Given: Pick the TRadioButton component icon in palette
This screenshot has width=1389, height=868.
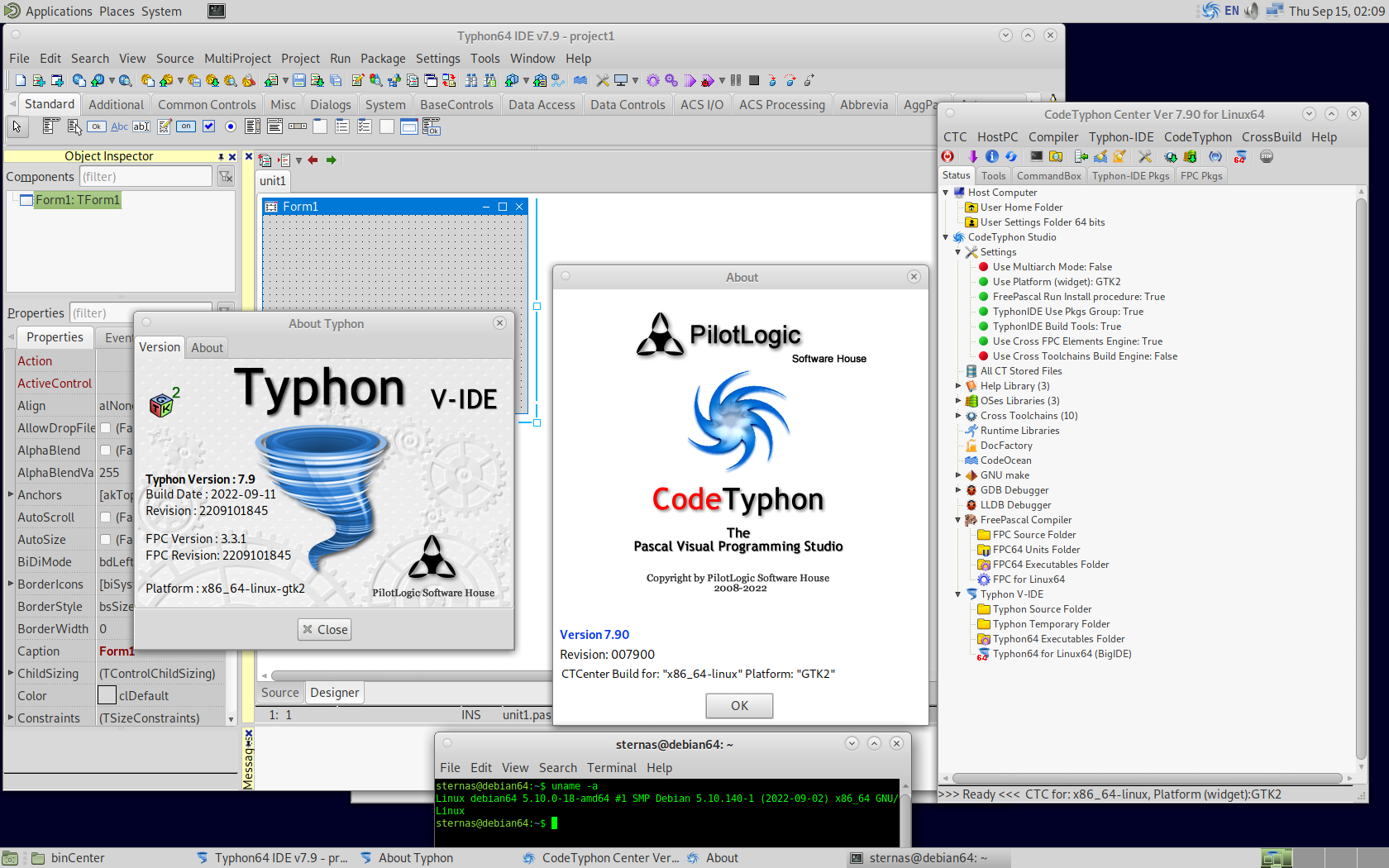Looking at the screenshot, I should [x=231, y=126].
